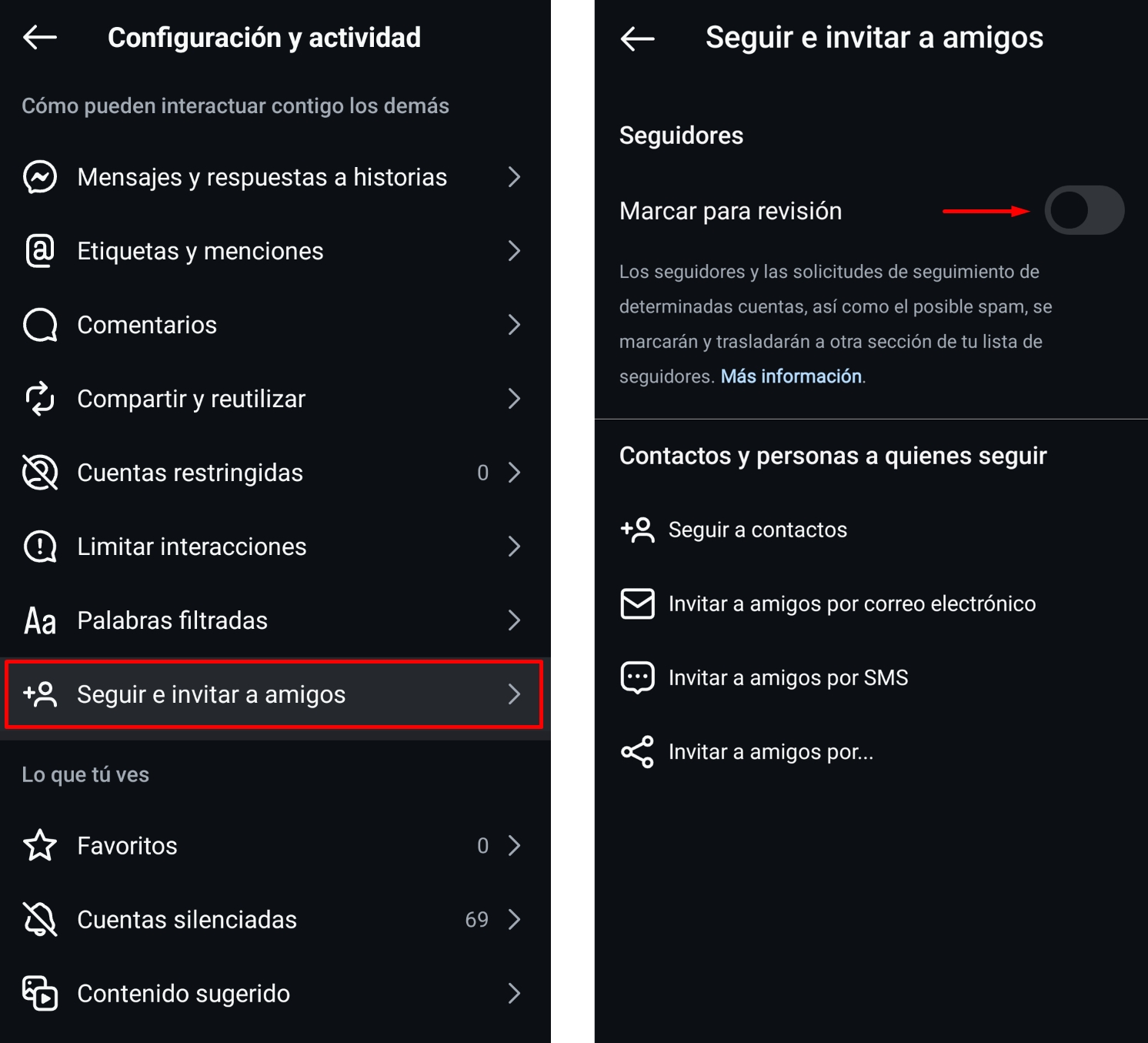Select Contenido sugerido menu entry
The image size is (1148, 1043).
274,993
